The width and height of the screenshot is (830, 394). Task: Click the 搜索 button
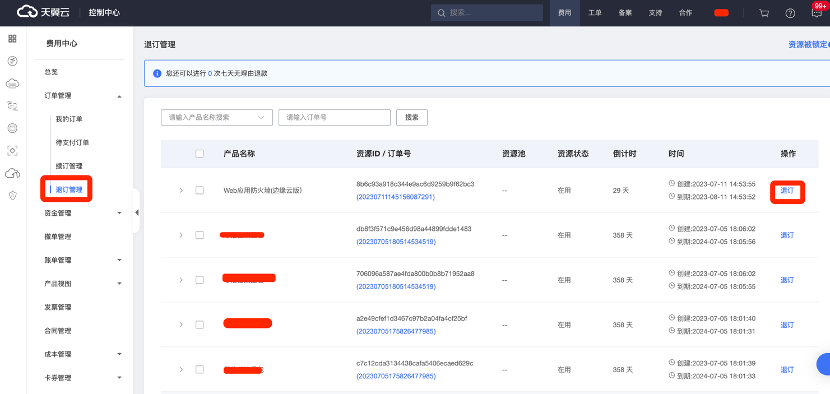point(412,118)
